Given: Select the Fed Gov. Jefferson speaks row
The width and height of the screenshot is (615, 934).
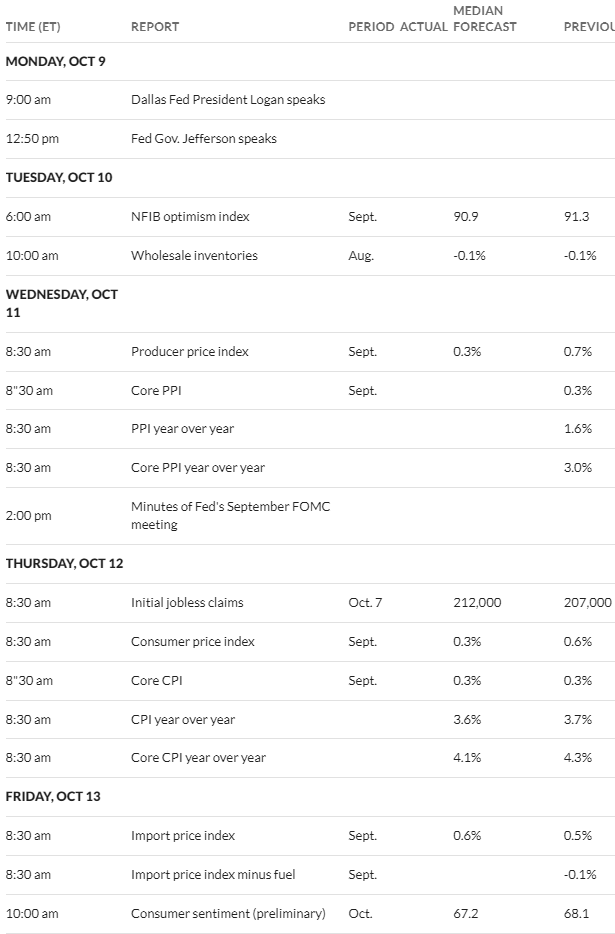Looking at the screenshot, I should click(310, 139).
